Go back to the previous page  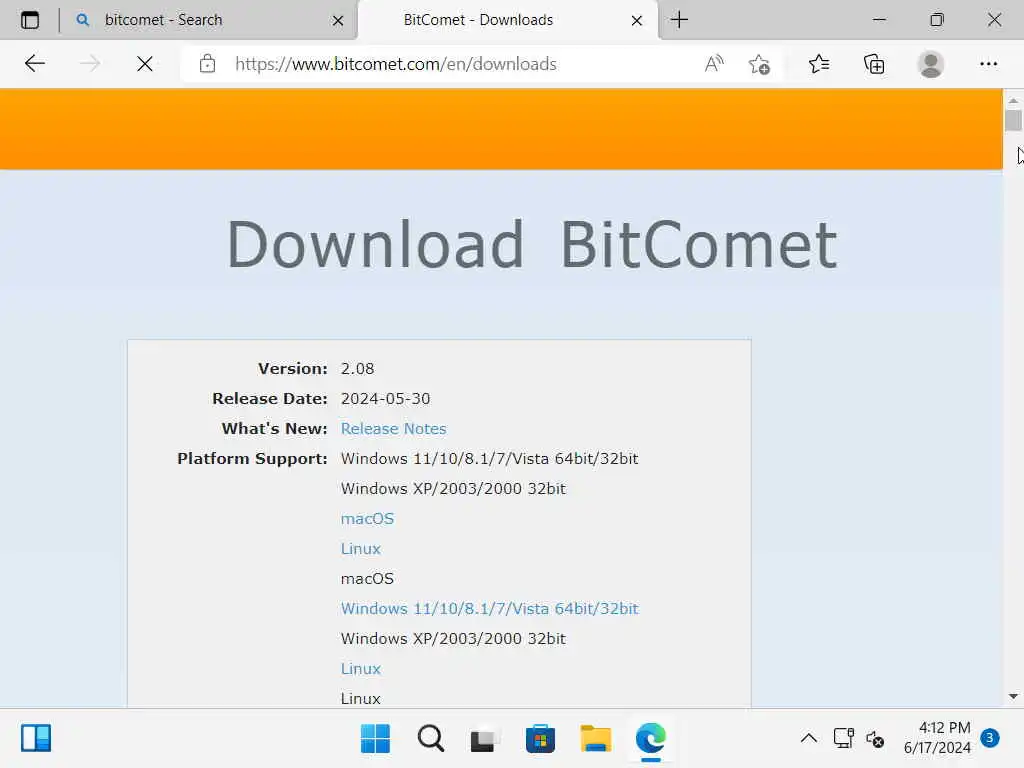point(35,64)
